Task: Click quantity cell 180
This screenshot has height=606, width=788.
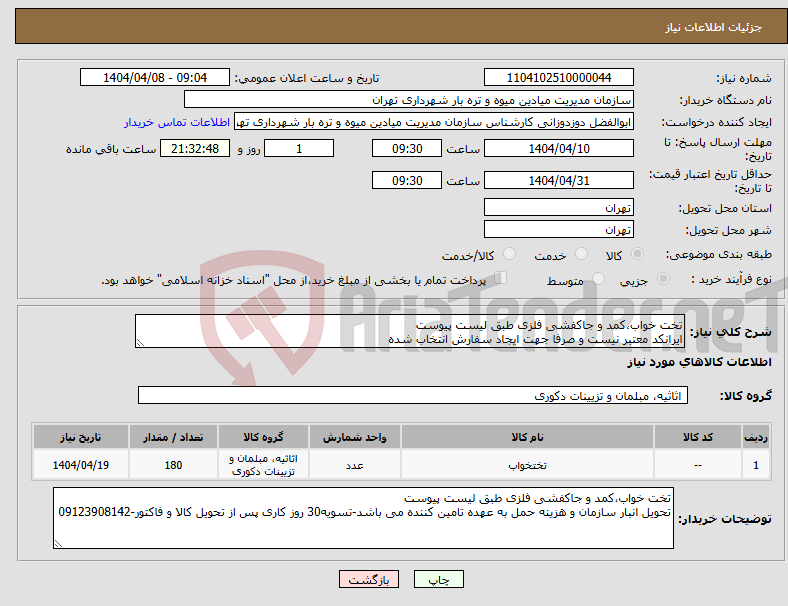Action: (173, 465)
